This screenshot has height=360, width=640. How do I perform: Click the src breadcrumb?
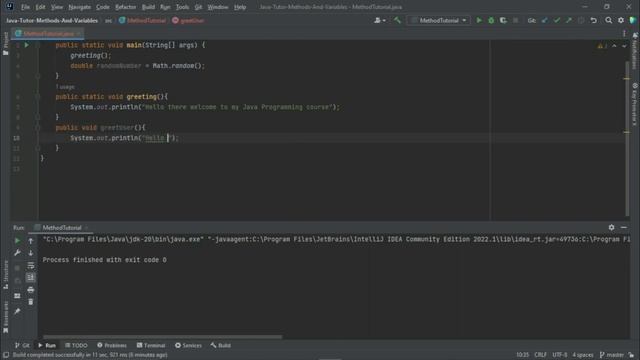[x=109, y=20]
